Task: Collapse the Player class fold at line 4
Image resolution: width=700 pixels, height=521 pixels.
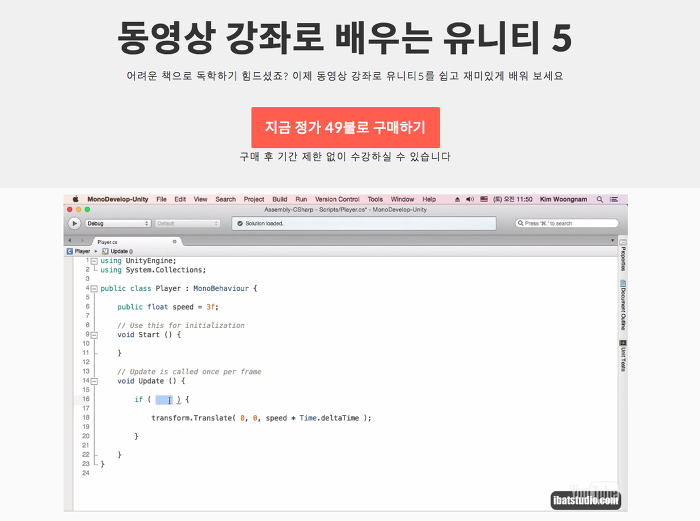Action: coord(94,289)
